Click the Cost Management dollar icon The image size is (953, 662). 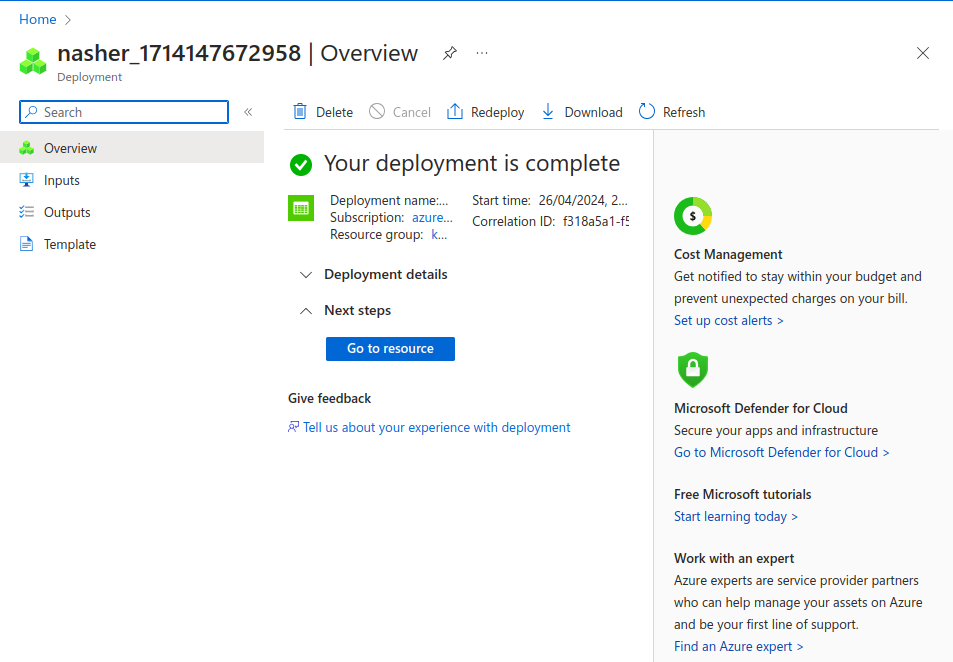point(692,215)
